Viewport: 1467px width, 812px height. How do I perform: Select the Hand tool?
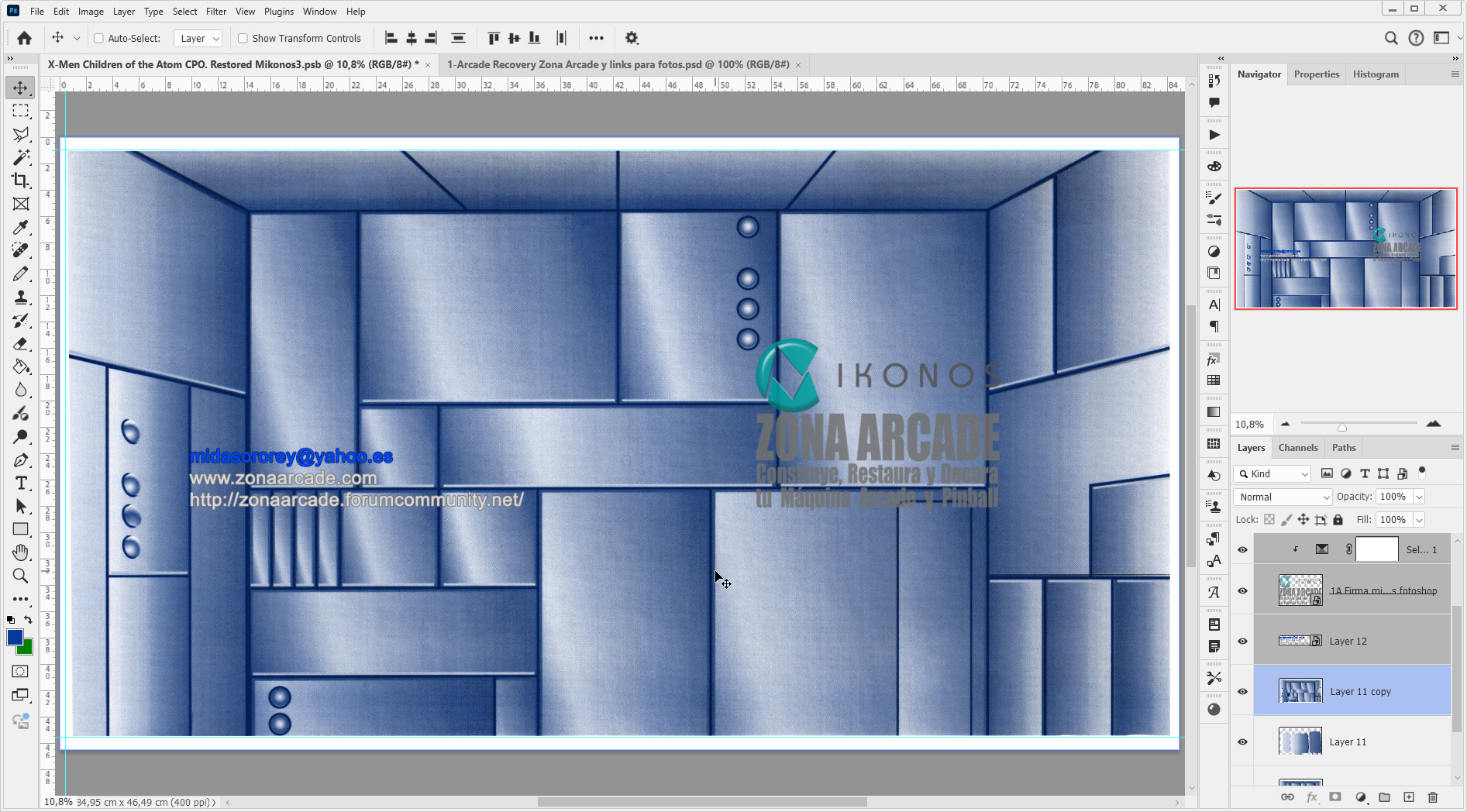(20, 552)
